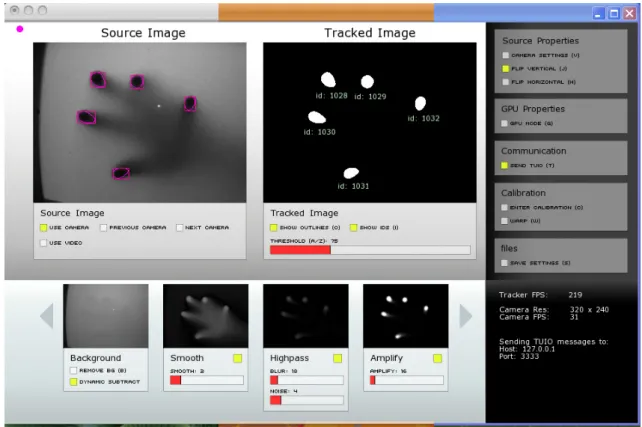This screenshot has height=427, width=642.
Task: Toggle the Smooth filter yellow square
Action: tap(237, 359)
